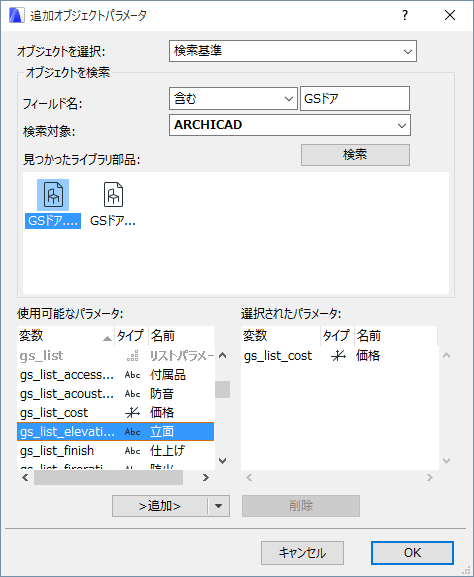Sort available parameters by 変数 column header
The width and height of the screenshot is (474, 577).
(x=66, y=336)
